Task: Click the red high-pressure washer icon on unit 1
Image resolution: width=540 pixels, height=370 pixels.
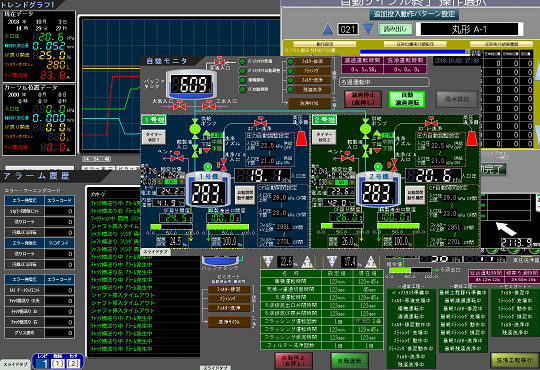Action: (x=301, y=138)
